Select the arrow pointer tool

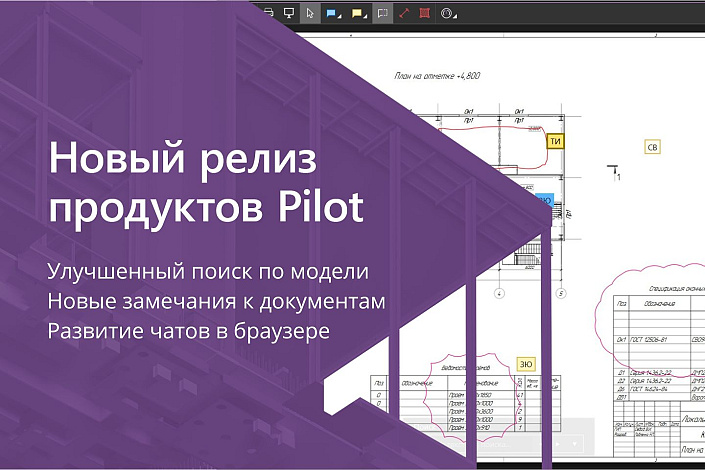310,13
